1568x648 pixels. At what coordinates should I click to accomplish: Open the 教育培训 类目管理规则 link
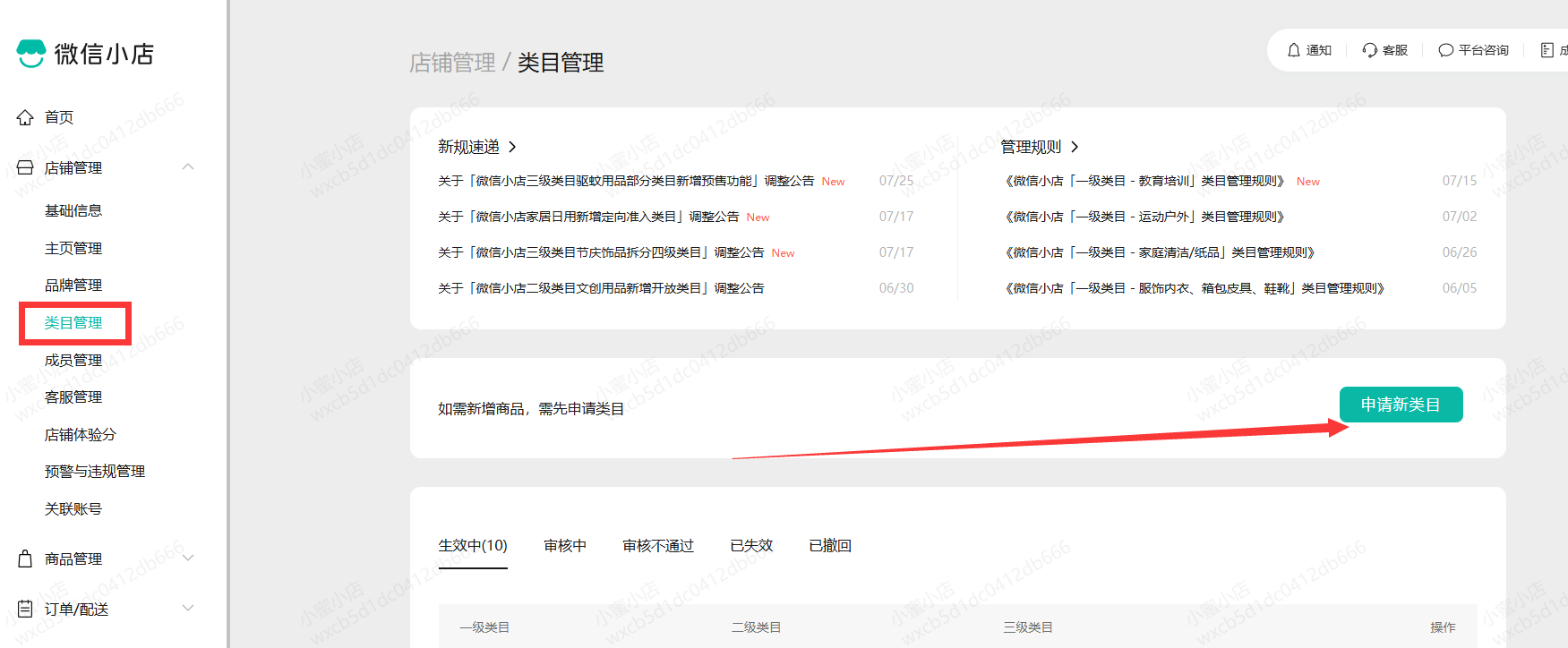(1145, 181)
